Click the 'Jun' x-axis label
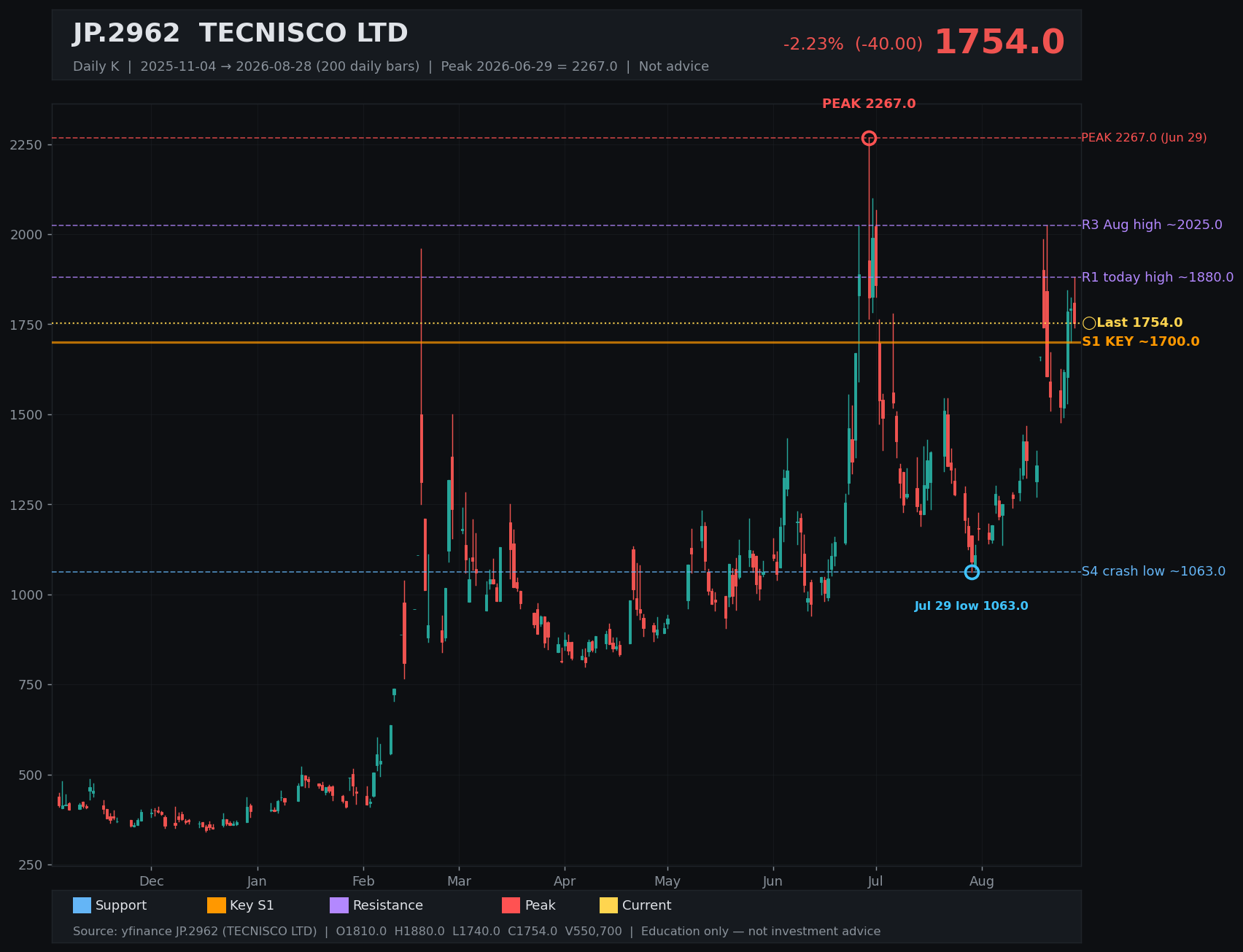The image size is (1243, 952). coord(772,881)
